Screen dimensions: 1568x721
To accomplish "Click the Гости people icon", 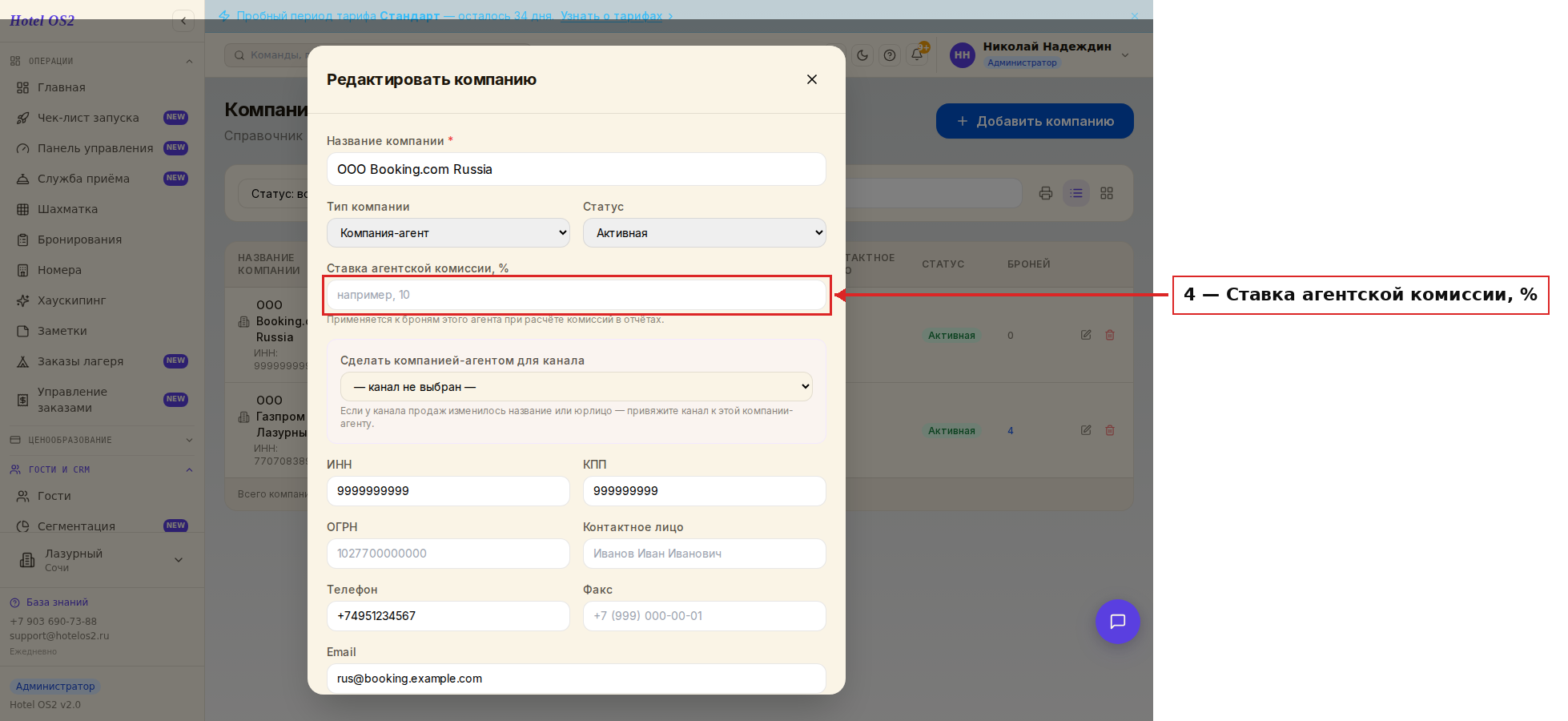I will click(x=23, y=496).
